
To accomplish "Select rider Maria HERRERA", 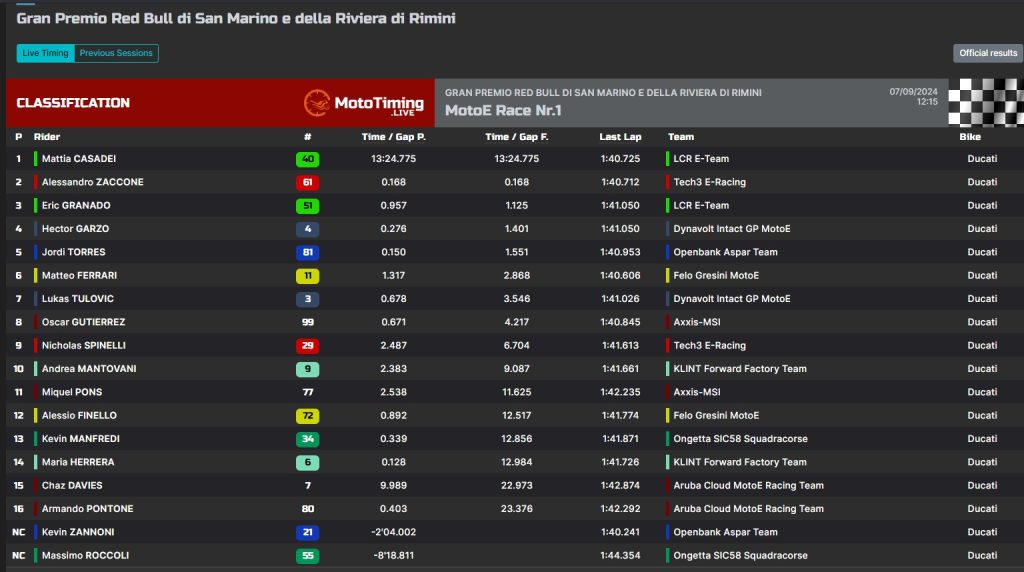I will 78,462.
